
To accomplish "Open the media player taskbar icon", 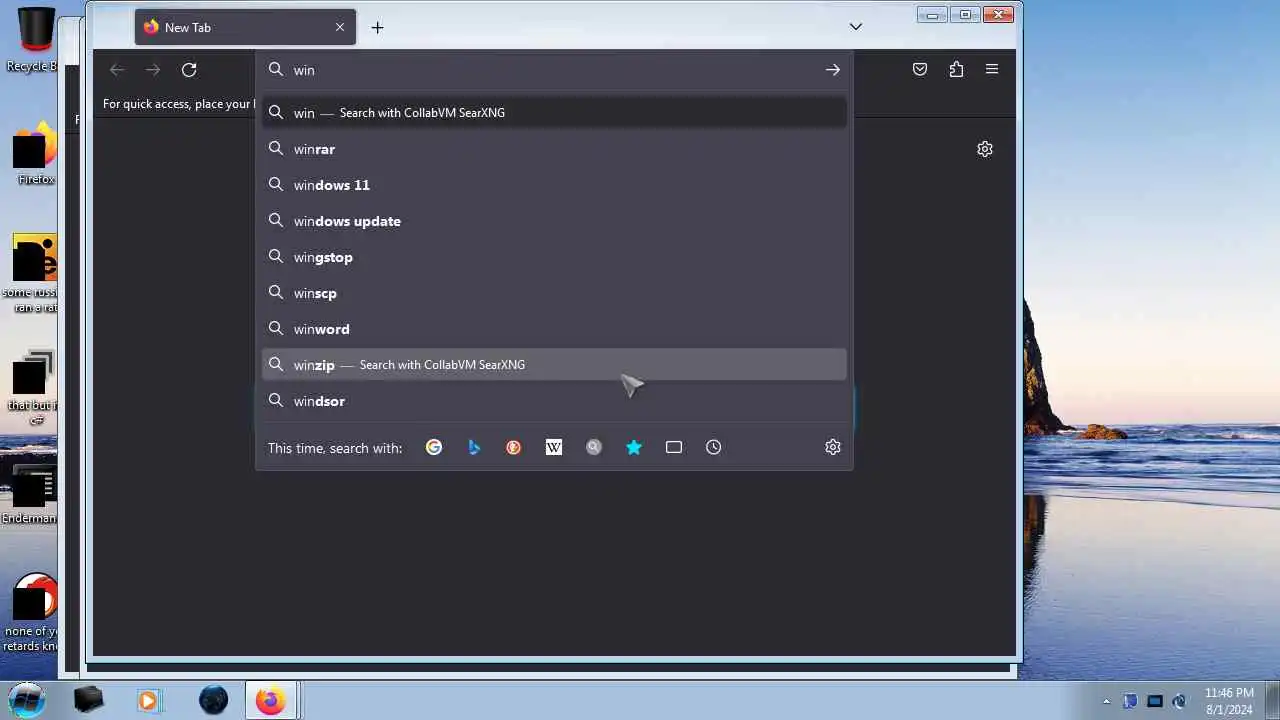I will (x=148, y=701).
